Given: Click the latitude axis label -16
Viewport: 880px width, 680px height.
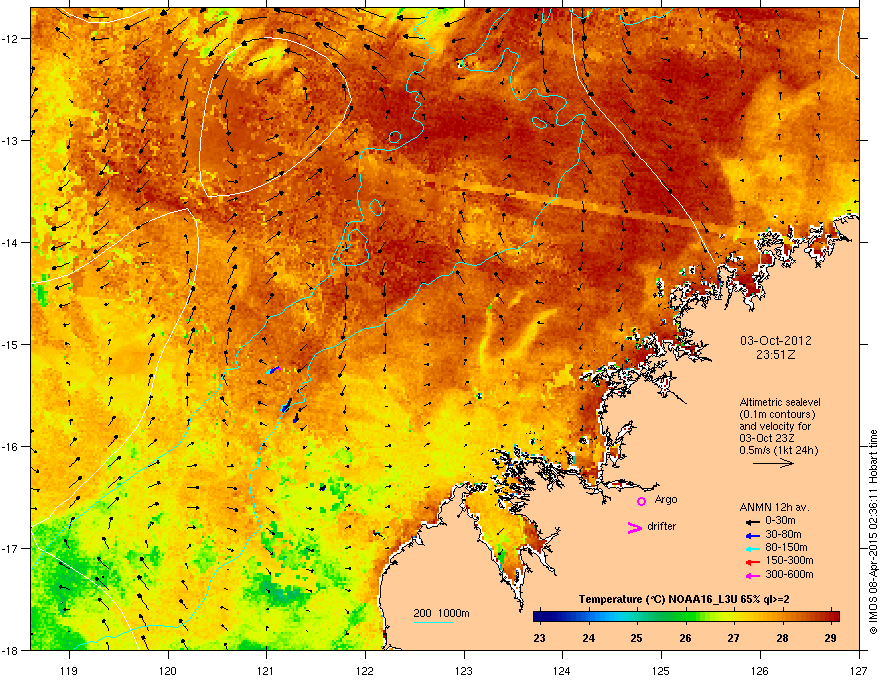Looking at the screenshot, I should (11, 447).
